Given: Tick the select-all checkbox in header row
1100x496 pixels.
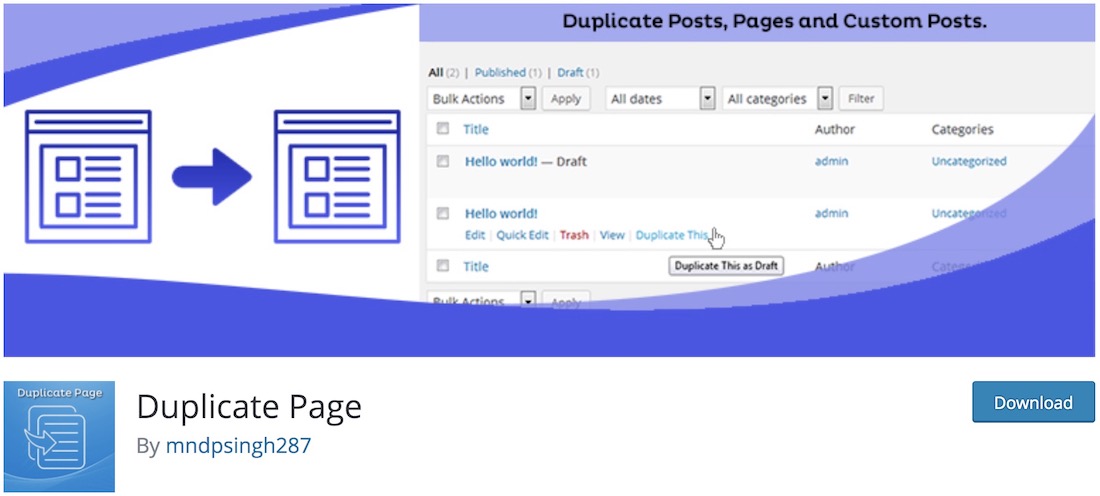Looking at the screenshot, I should coord(443,128).
